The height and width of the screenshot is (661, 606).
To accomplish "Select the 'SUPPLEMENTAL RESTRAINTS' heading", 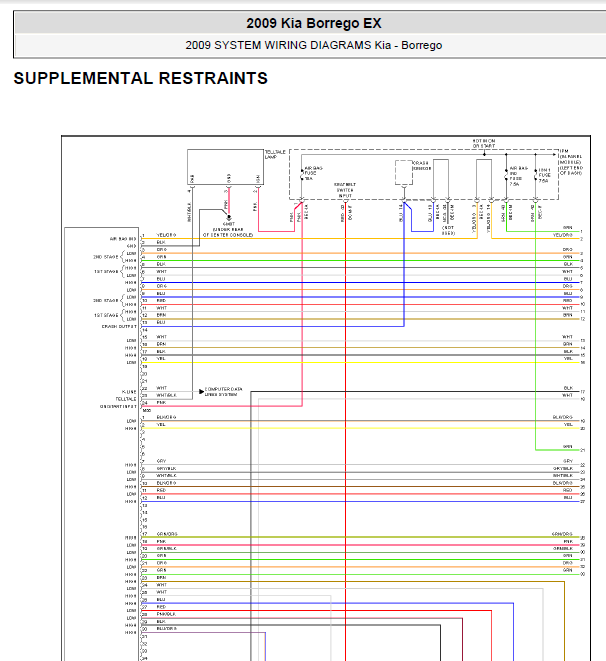I will pyautogui.click(x=141, y=78).
